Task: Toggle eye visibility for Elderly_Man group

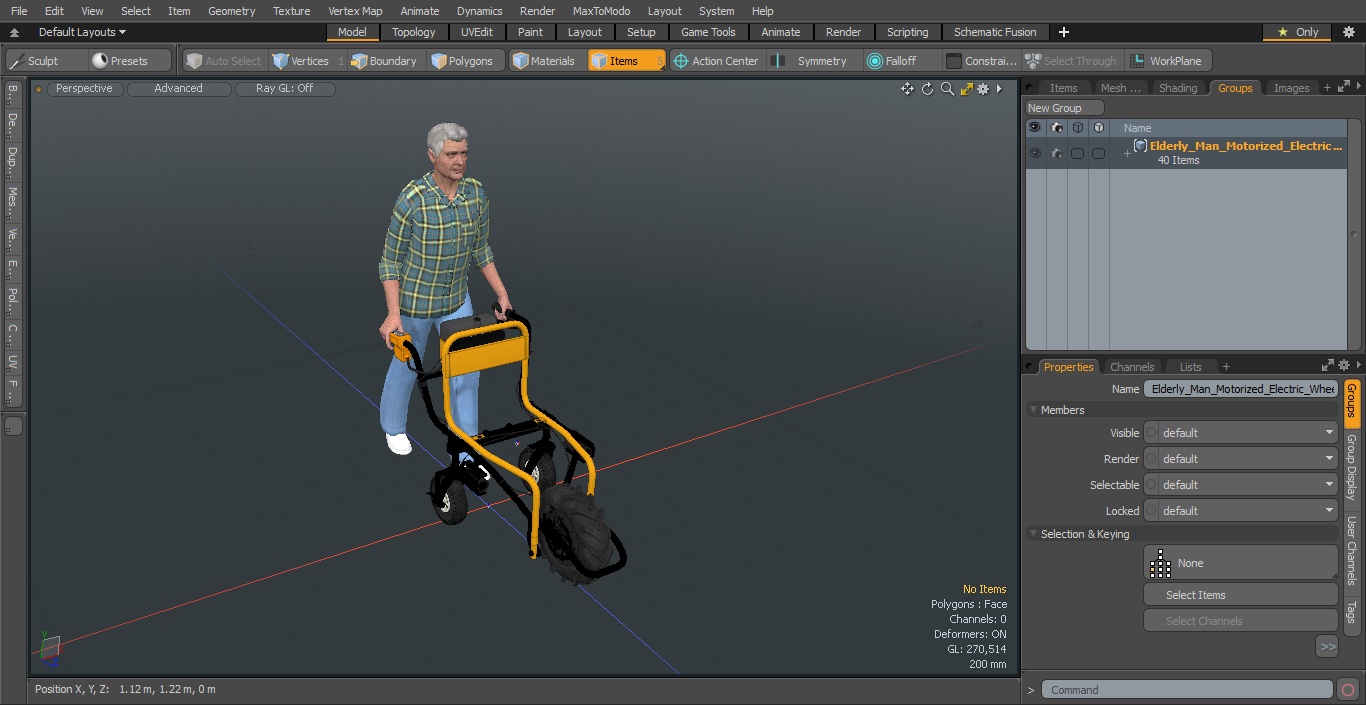Action: click(1035, 153)
